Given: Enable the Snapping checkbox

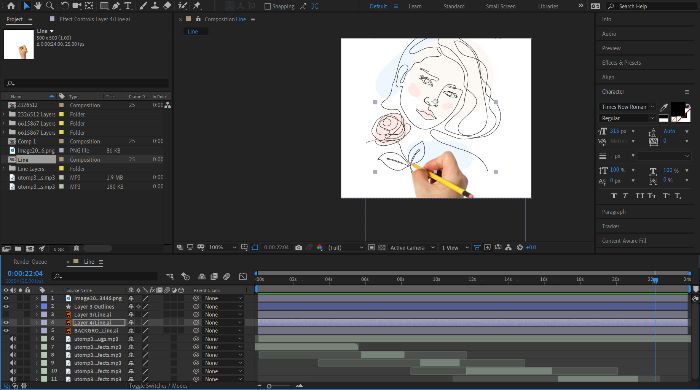Looking at the screenshot, I should (x=267, y=6).
